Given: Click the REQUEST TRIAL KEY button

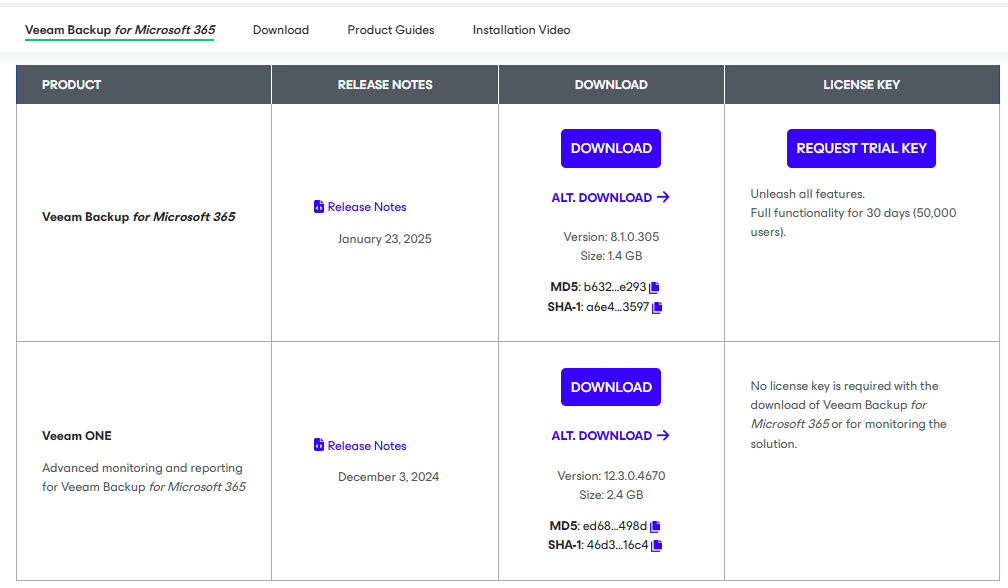Looking at the screenshot, I should (861, 148).
